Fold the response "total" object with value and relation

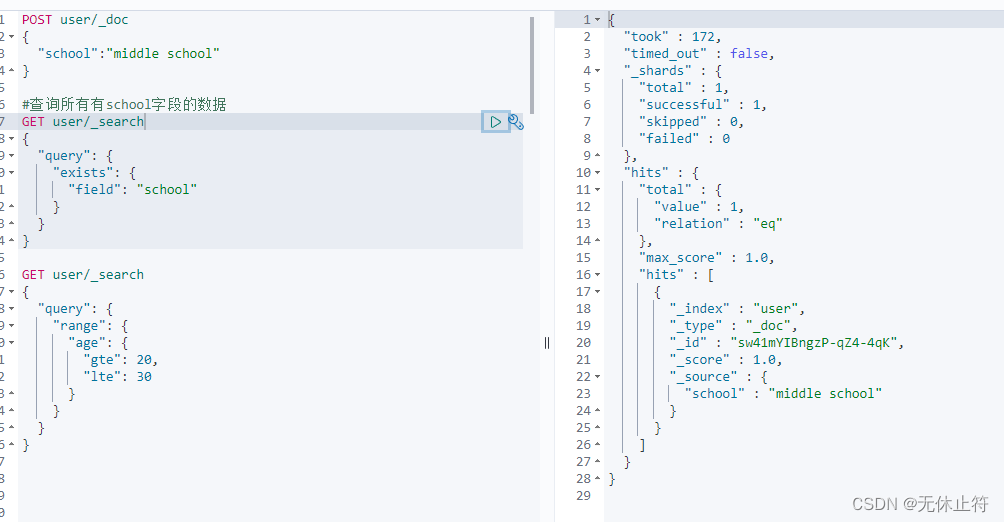coord(598,190)
